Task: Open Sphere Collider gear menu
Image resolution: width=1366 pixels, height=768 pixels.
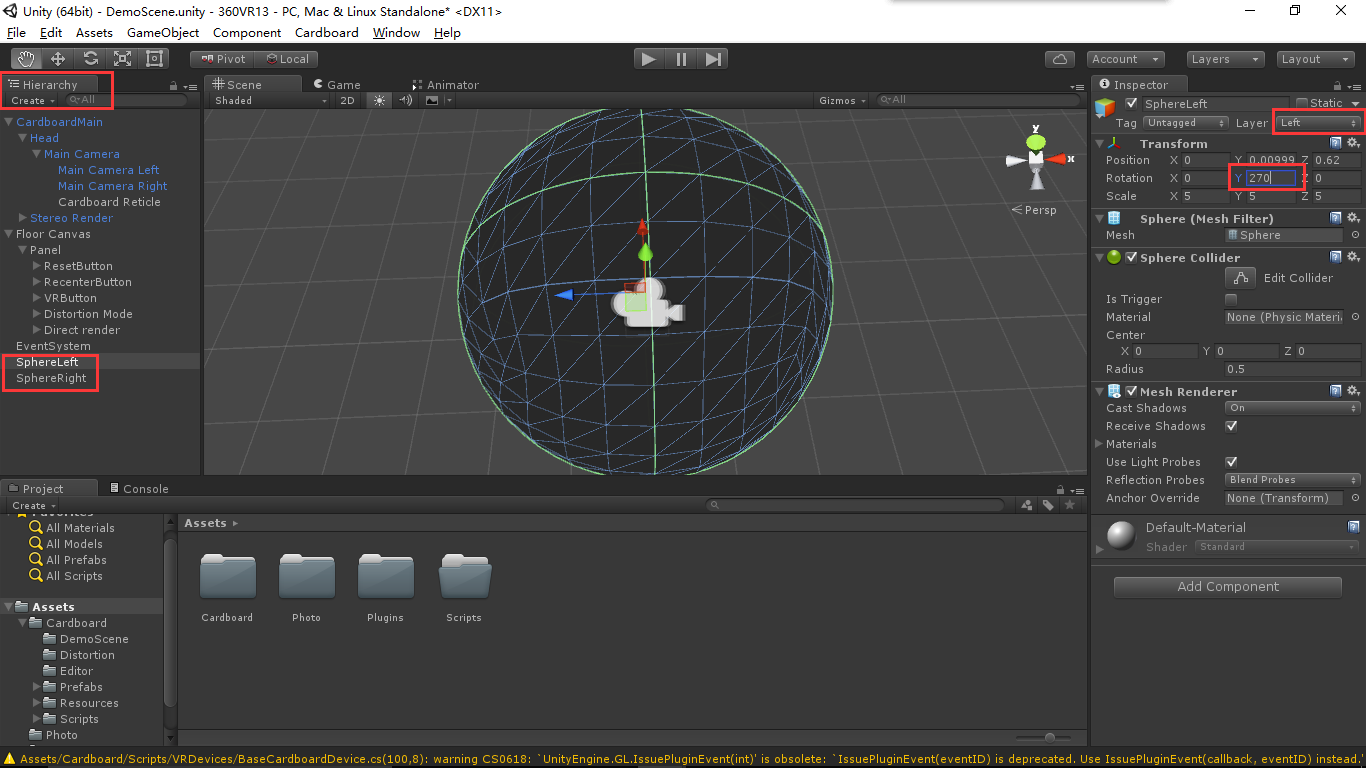Action: [x=1353, y=257]
